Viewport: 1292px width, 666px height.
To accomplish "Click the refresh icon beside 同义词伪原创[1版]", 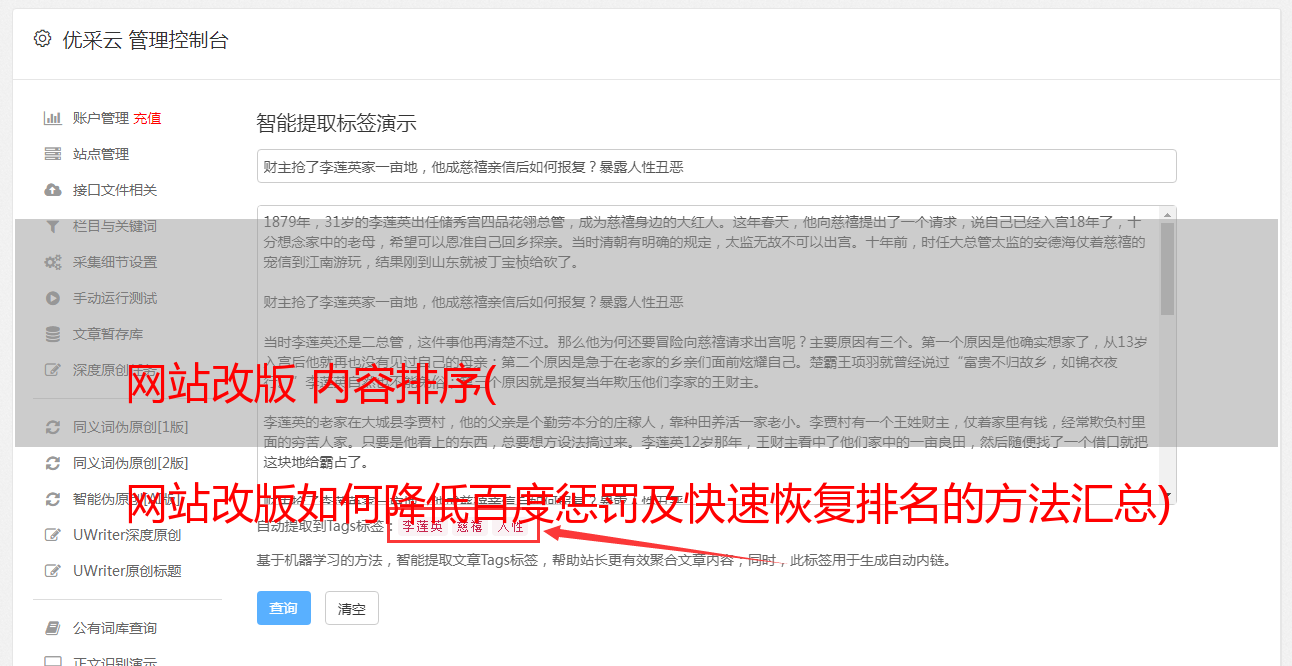I will 53,427.
